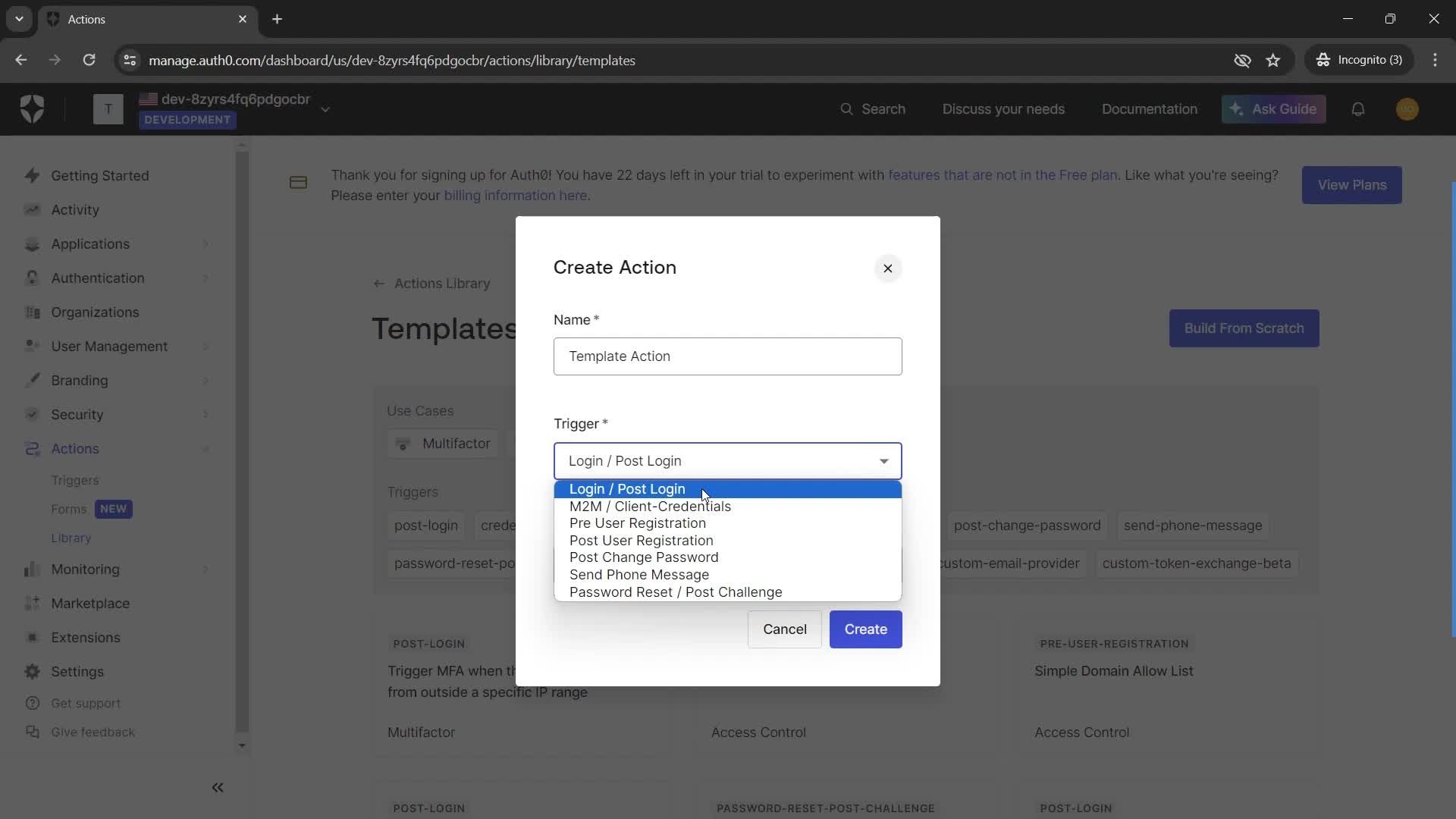
Task: Open Triggers under Actions
Action: pyautogui.click(x=75, y=481)
